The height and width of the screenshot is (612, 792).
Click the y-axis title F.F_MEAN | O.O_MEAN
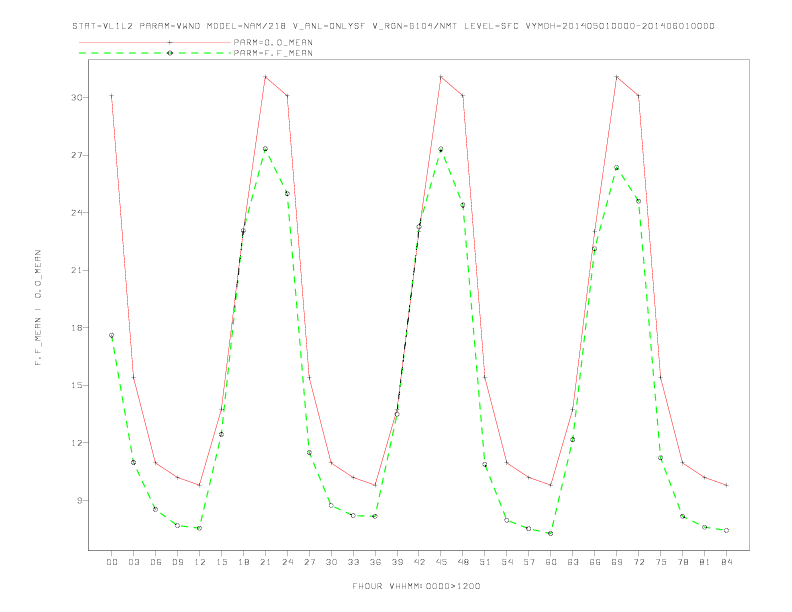[38, 308]
